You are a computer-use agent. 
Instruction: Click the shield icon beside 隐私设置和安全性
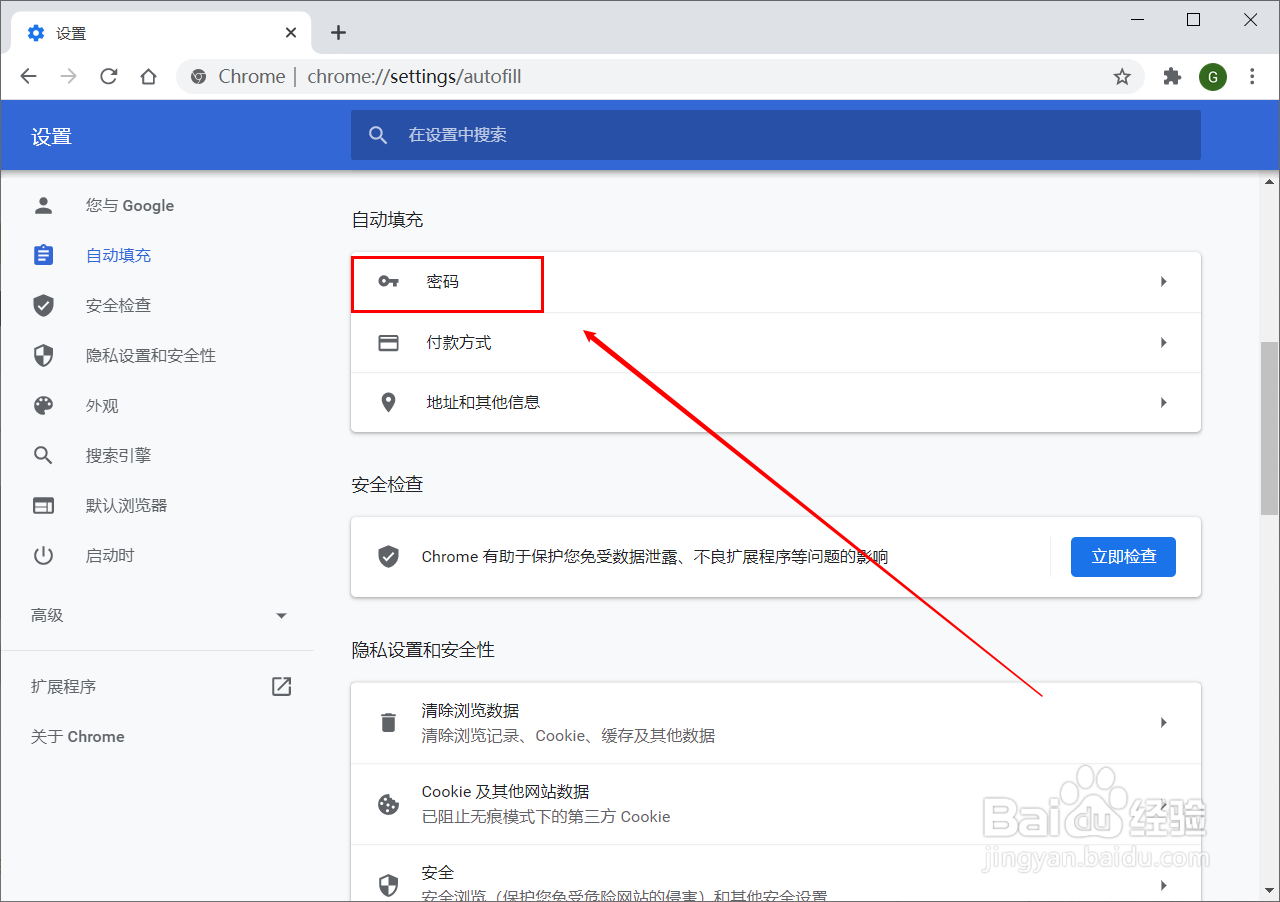pos(43,355)
